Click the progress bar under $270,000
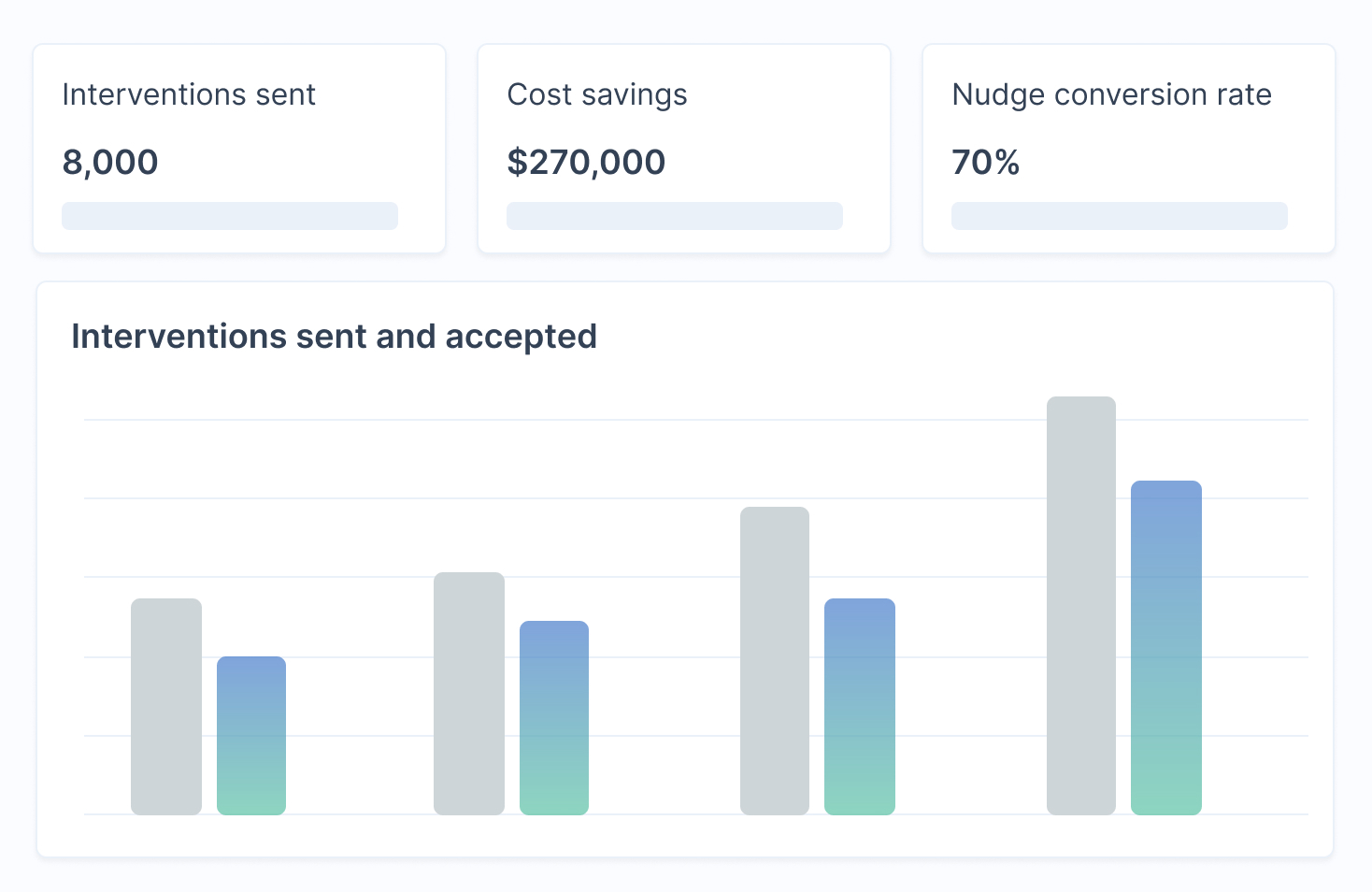The width and height of the screenshot is (1372, 892). [675, 216]
